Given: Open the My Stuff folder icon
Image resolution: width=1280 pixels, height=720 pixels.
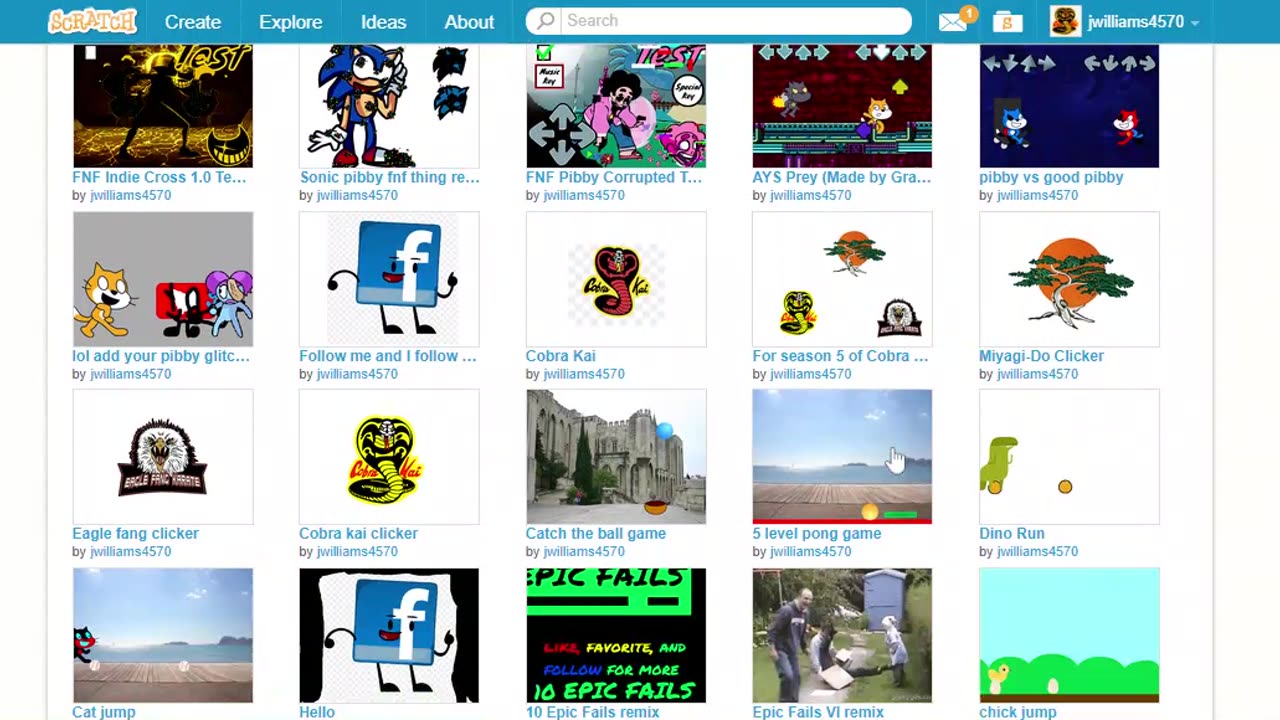Looking at the screenshot, I should pos(1007,21).
